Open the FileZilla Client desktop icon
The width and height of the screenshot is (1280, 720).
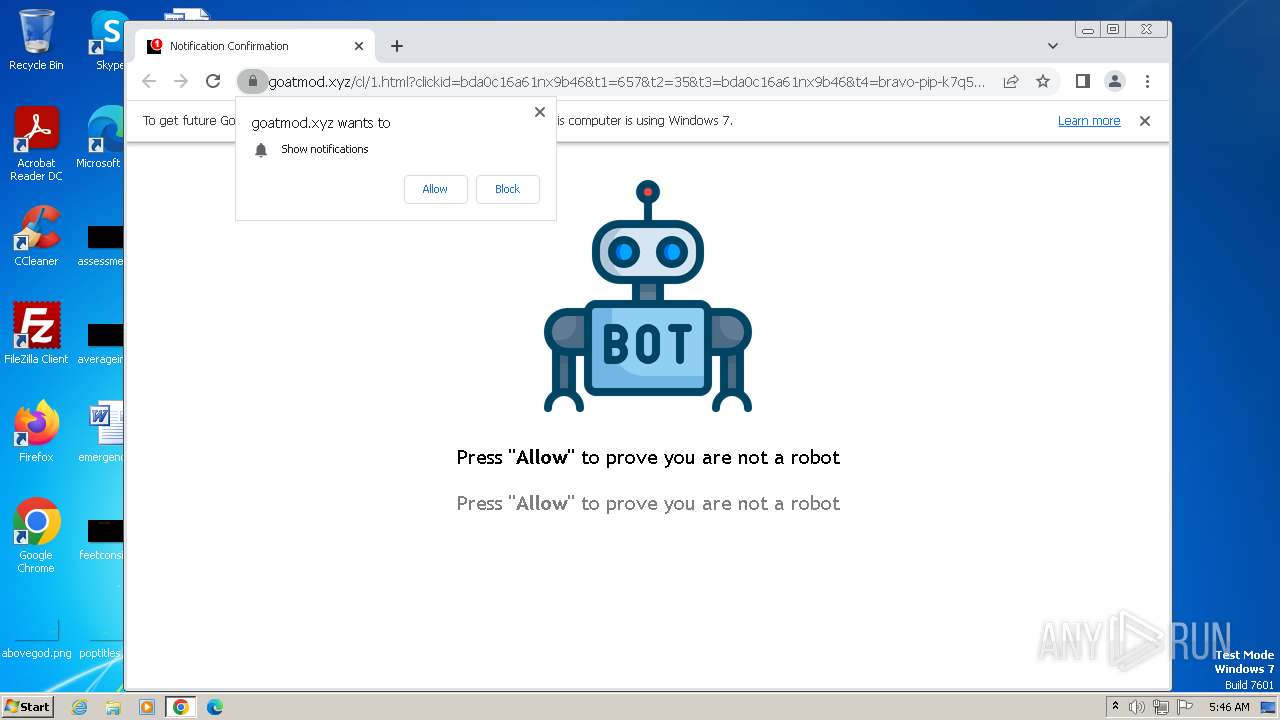(36, 334)
